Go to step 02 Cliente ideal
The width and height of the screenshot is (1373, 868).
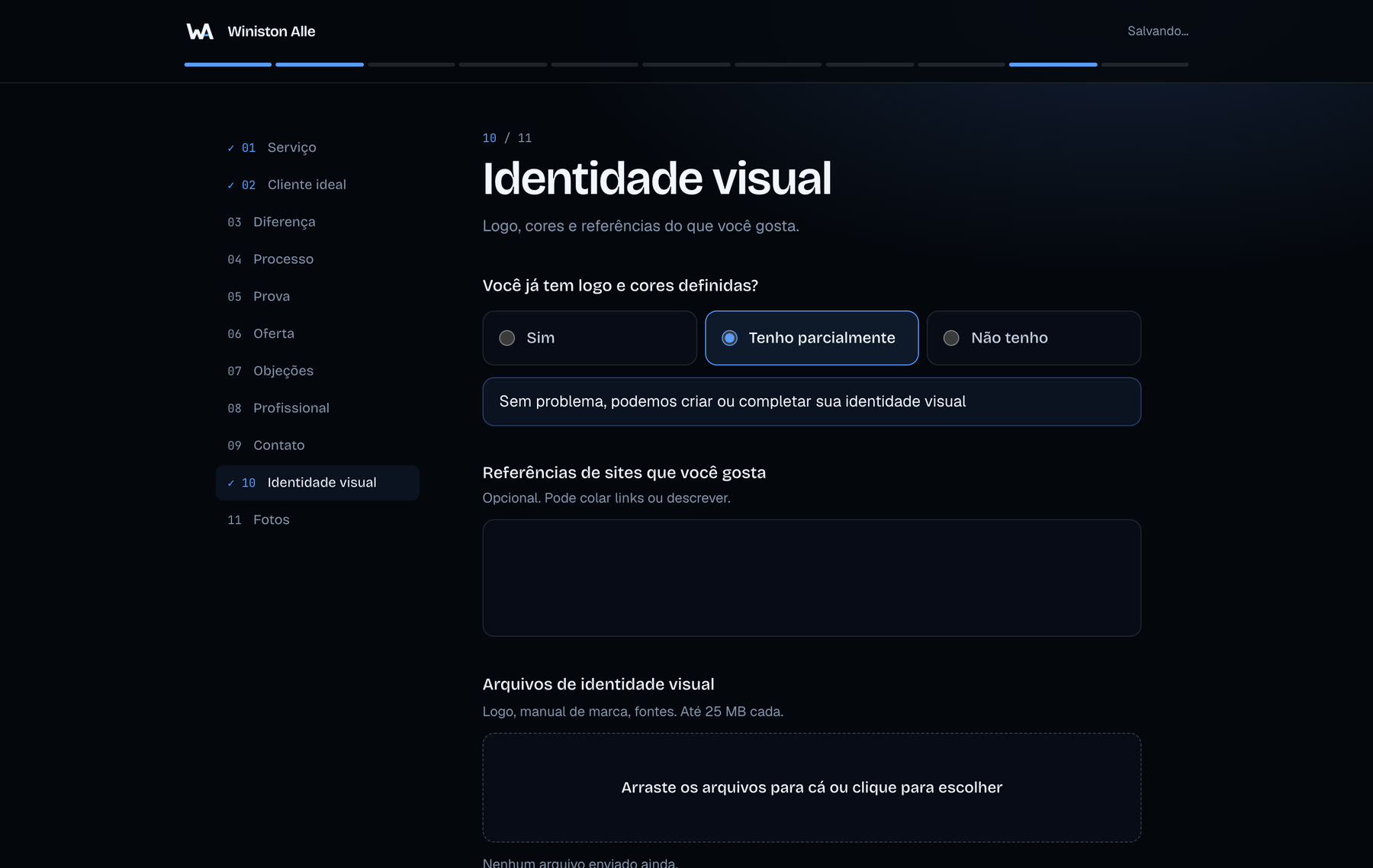tap(317, 185)
